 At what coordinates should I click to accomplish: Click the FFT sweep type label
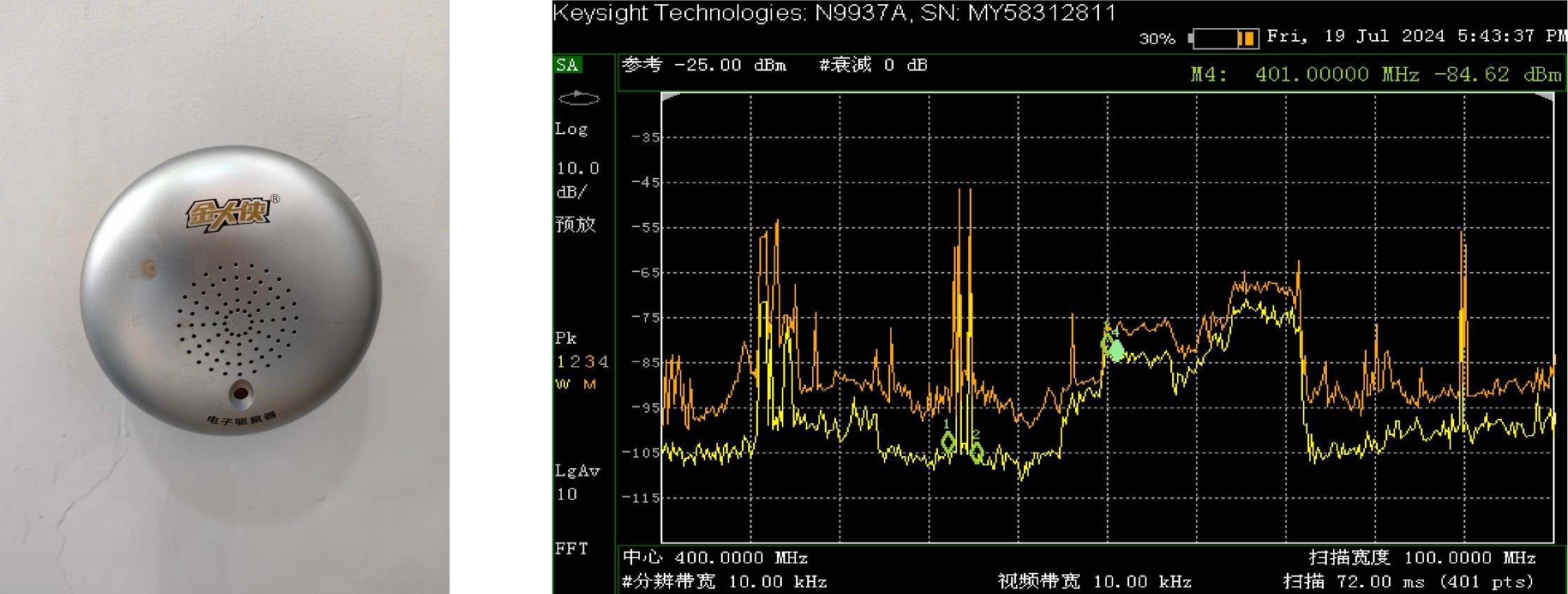tap(571, 548)
